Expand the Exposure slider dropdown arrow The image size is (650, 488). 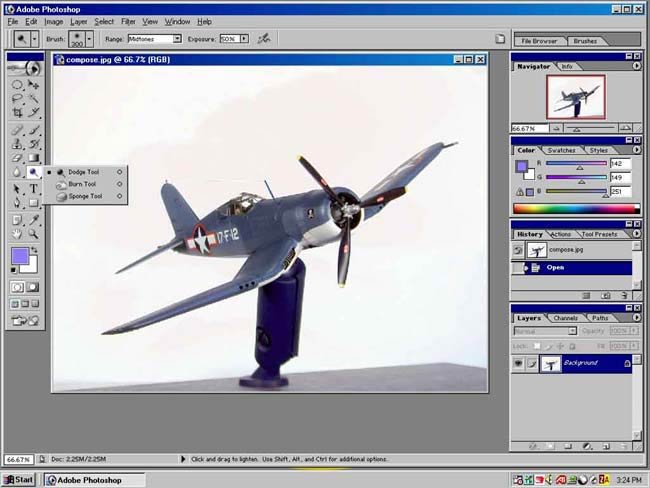point(242,38)
